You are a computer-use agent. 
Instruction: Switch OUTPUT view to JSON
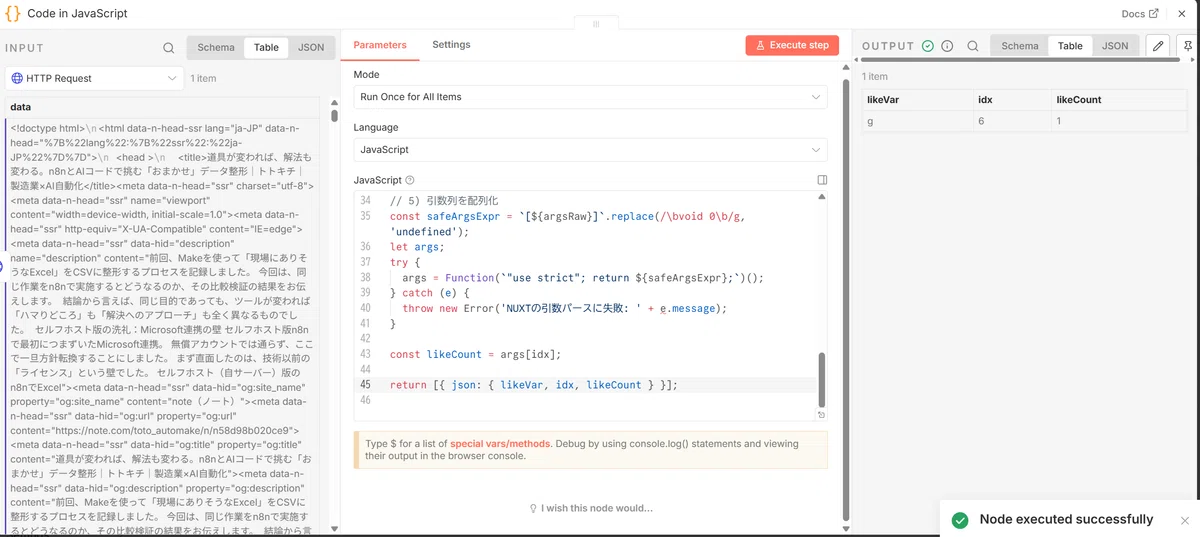point(1115,46)
